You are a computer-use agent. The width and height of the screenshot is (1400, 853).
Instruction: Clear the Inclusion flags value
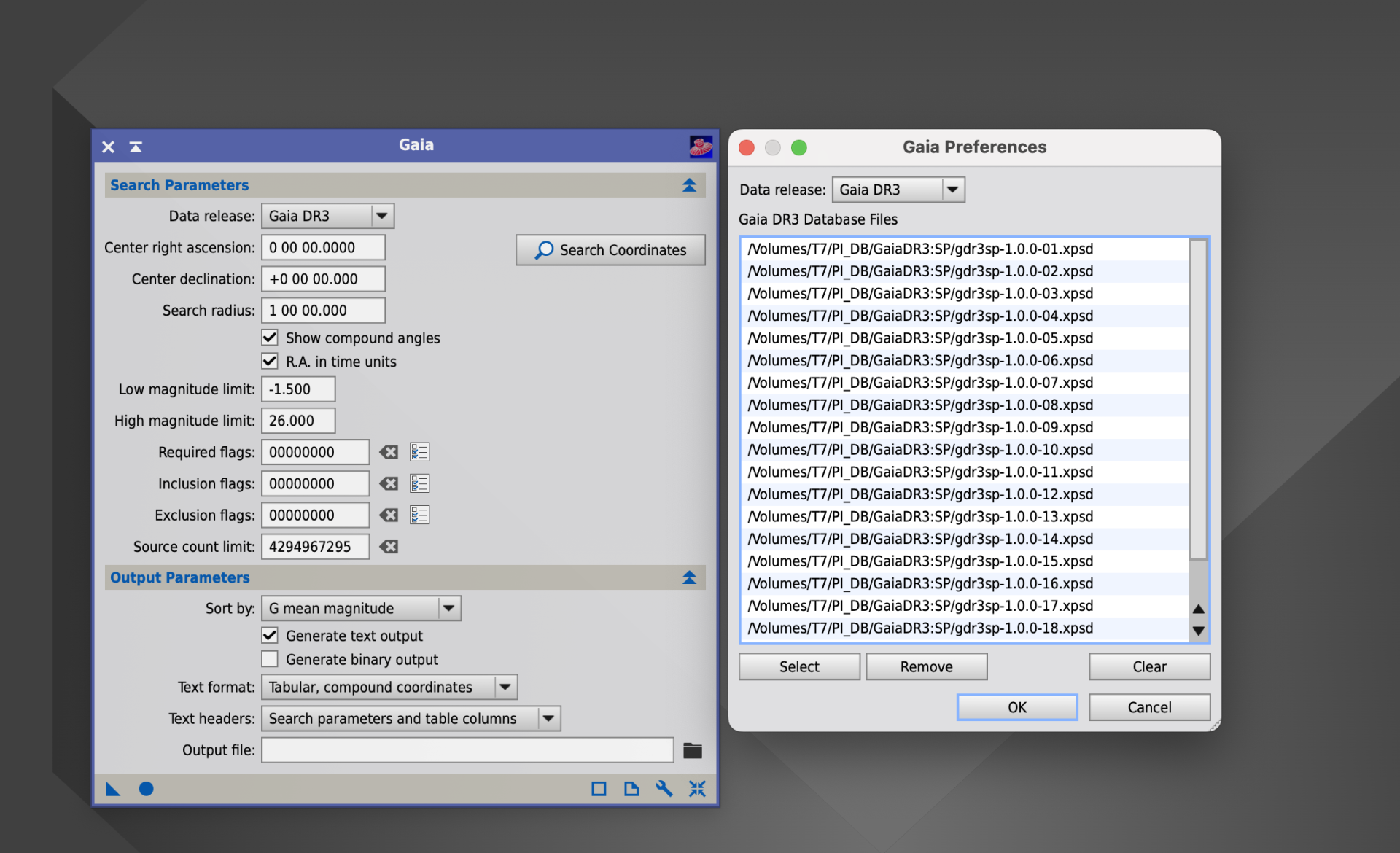(389, 483)
